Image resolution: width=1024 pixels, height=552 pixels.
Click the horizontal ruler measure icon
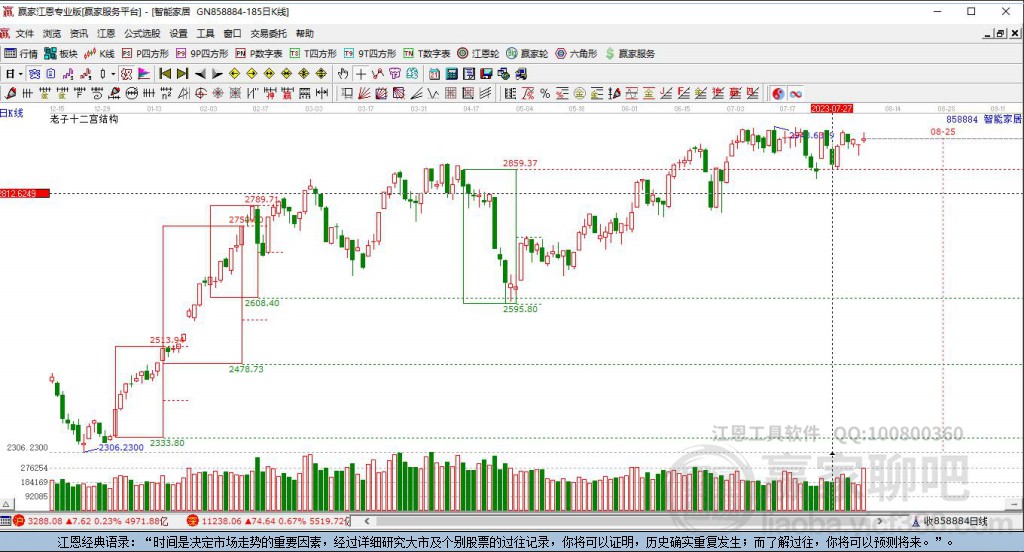point(322,93)
